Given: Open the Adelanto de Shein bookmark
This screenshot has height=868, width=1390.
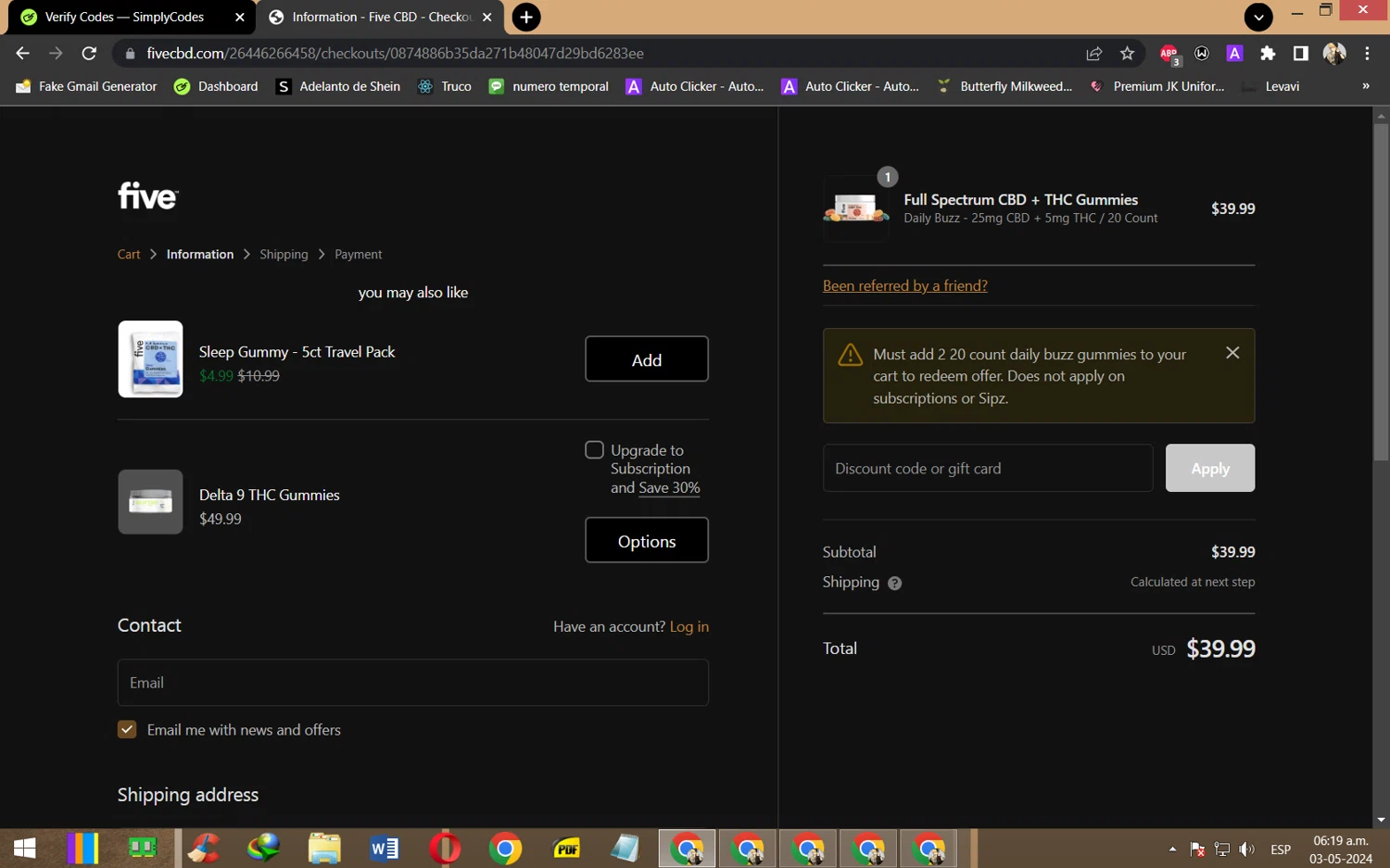Looking at the screenshot, I should pos(338,86).
